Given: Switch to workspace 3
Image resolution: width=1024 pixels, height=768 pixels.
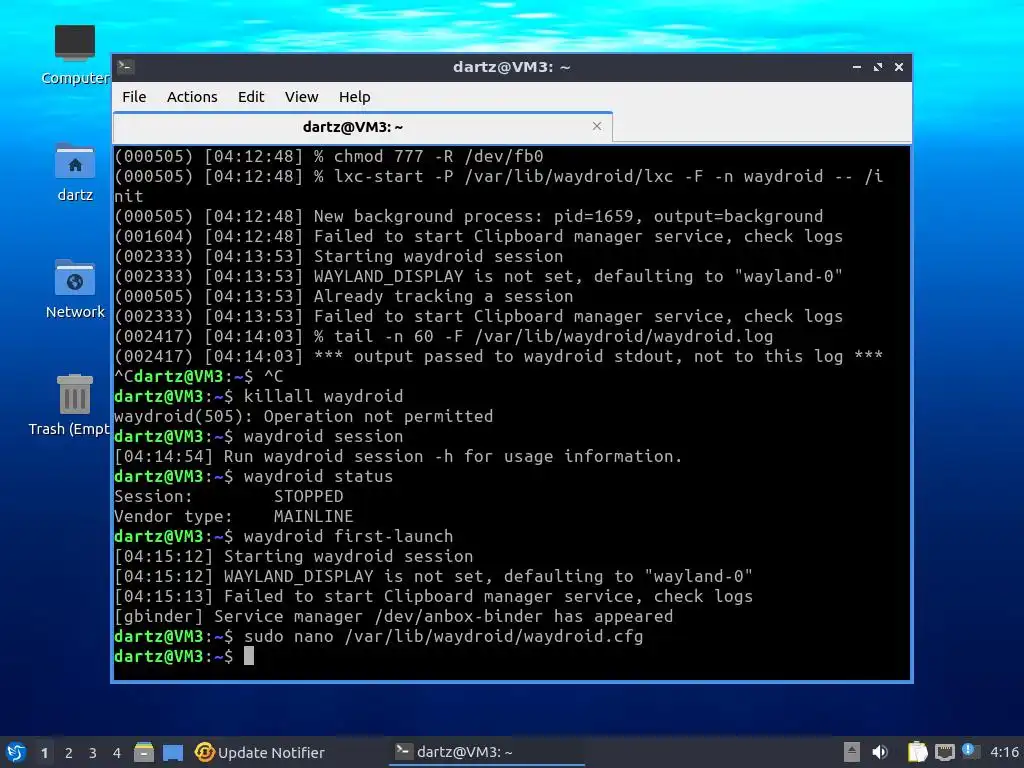Looking at the screenshot, I should click(x=93, y=753).
